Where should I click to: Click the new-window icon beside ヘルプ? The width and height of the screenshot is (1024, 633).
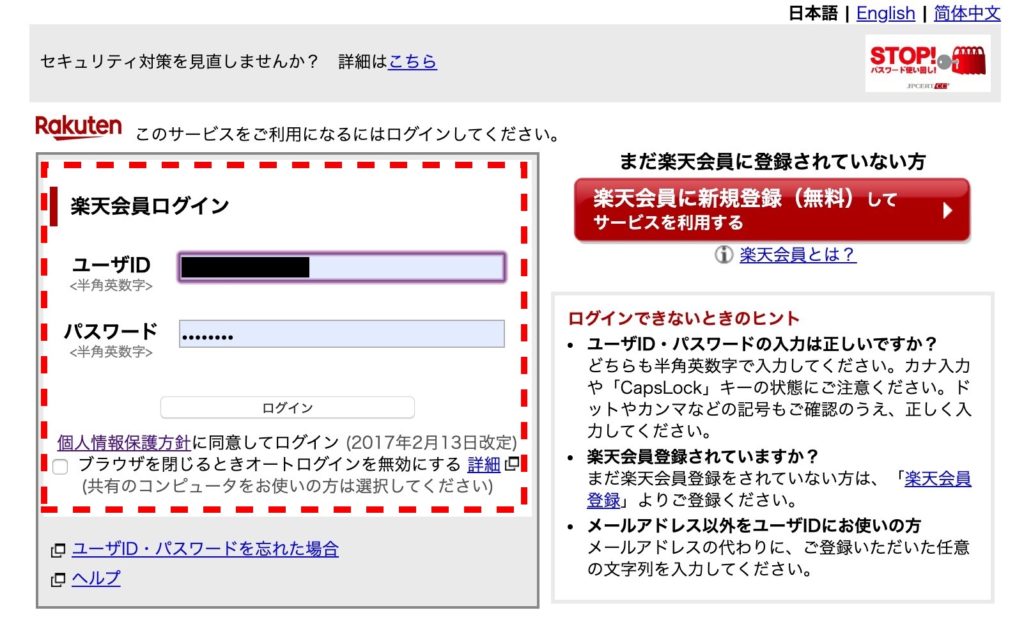coord(58,579)
